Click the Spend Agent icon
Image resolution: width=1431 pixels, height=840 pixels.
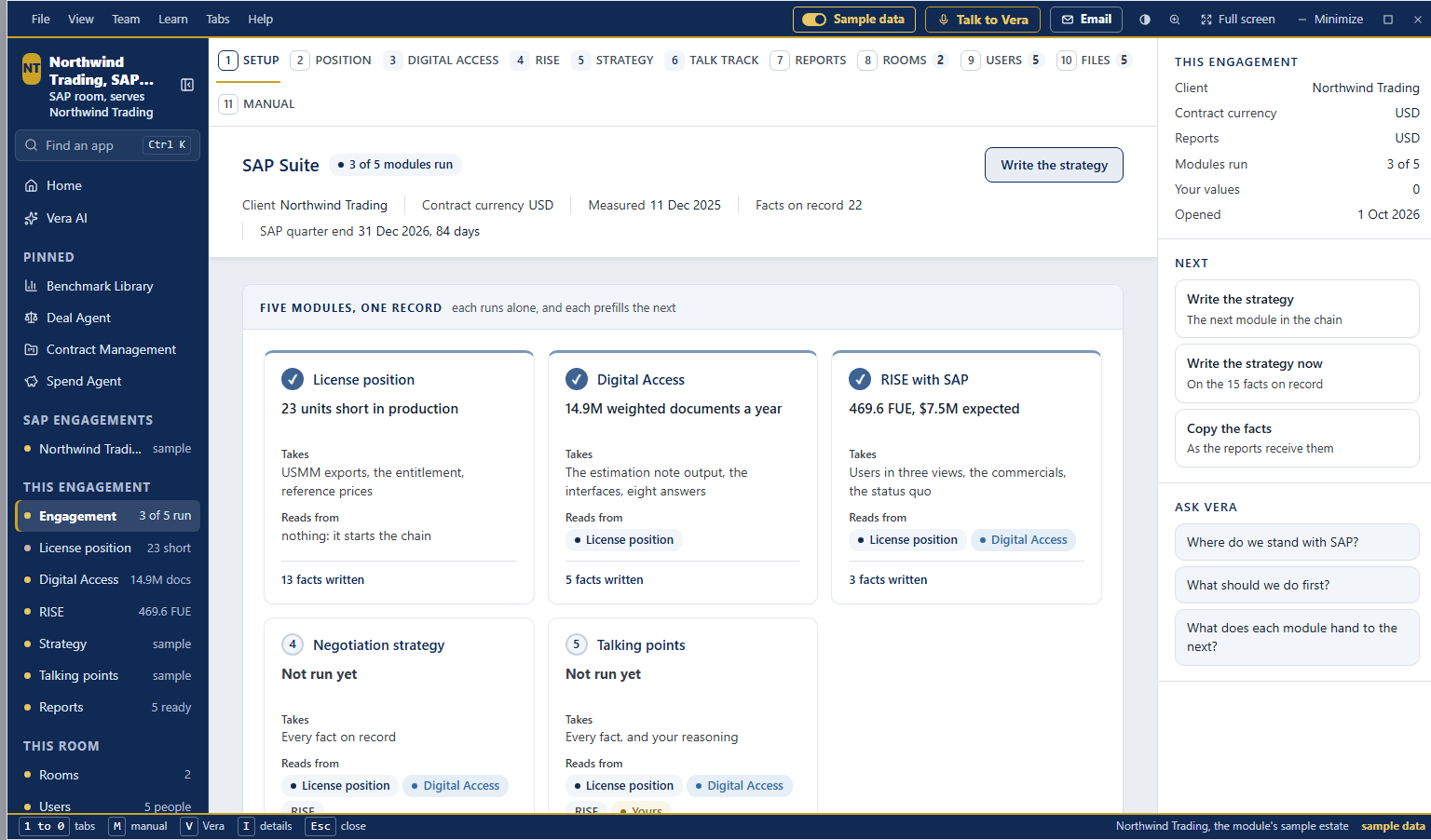click(x=32, y=381)
